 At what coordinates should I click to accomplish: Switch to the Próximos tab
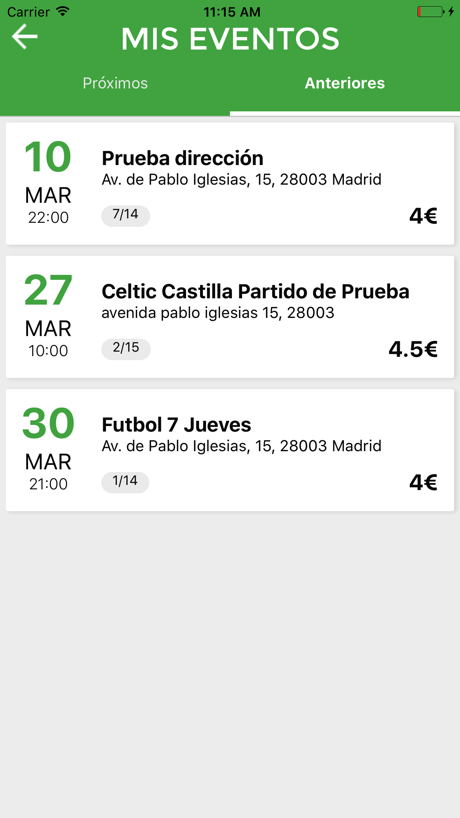point(115,83)
